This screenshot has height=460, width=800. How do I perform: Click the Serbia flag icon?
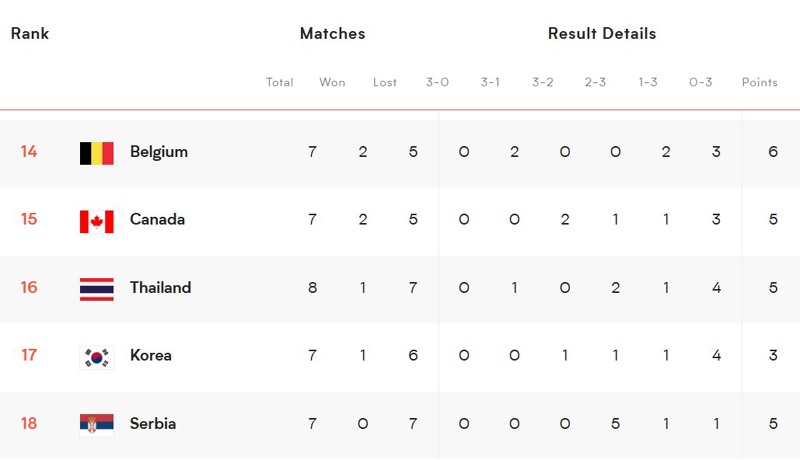click(x=96, y=425)
